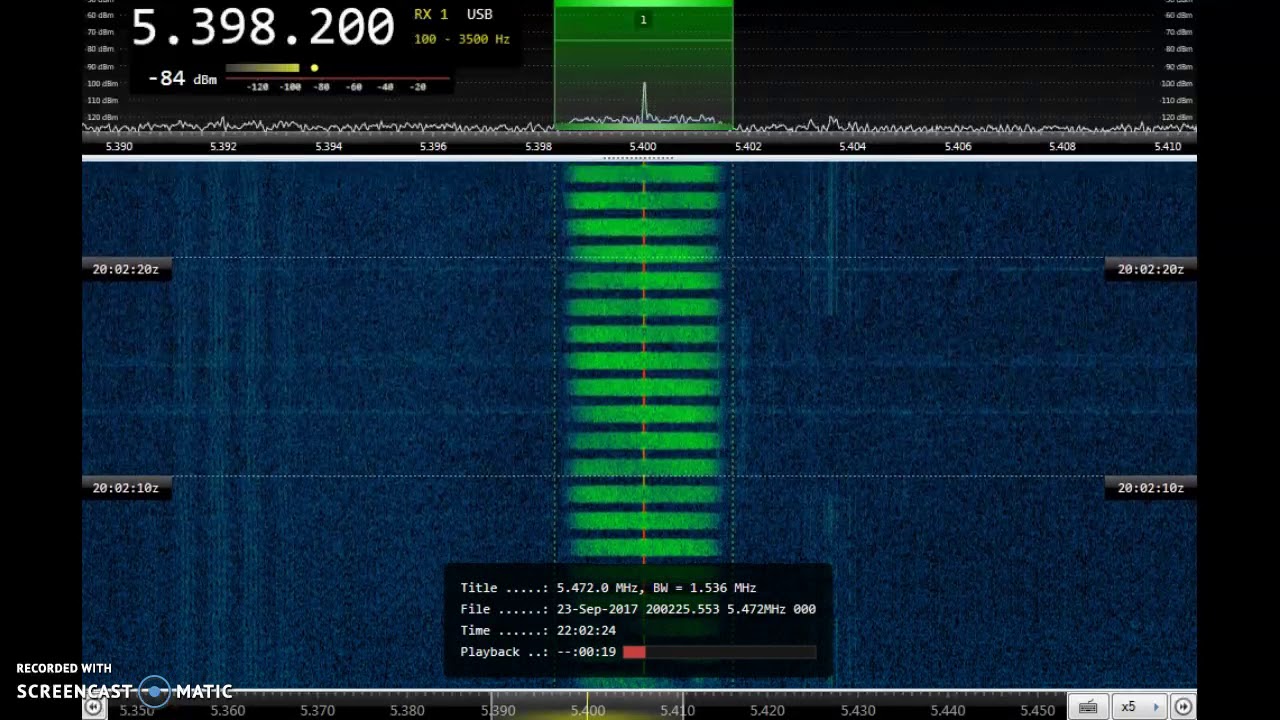Screen dimensions: 1280x720
Task: Click the 20:02:10z timestamp on the left
Action: click(x=126, y=488)
